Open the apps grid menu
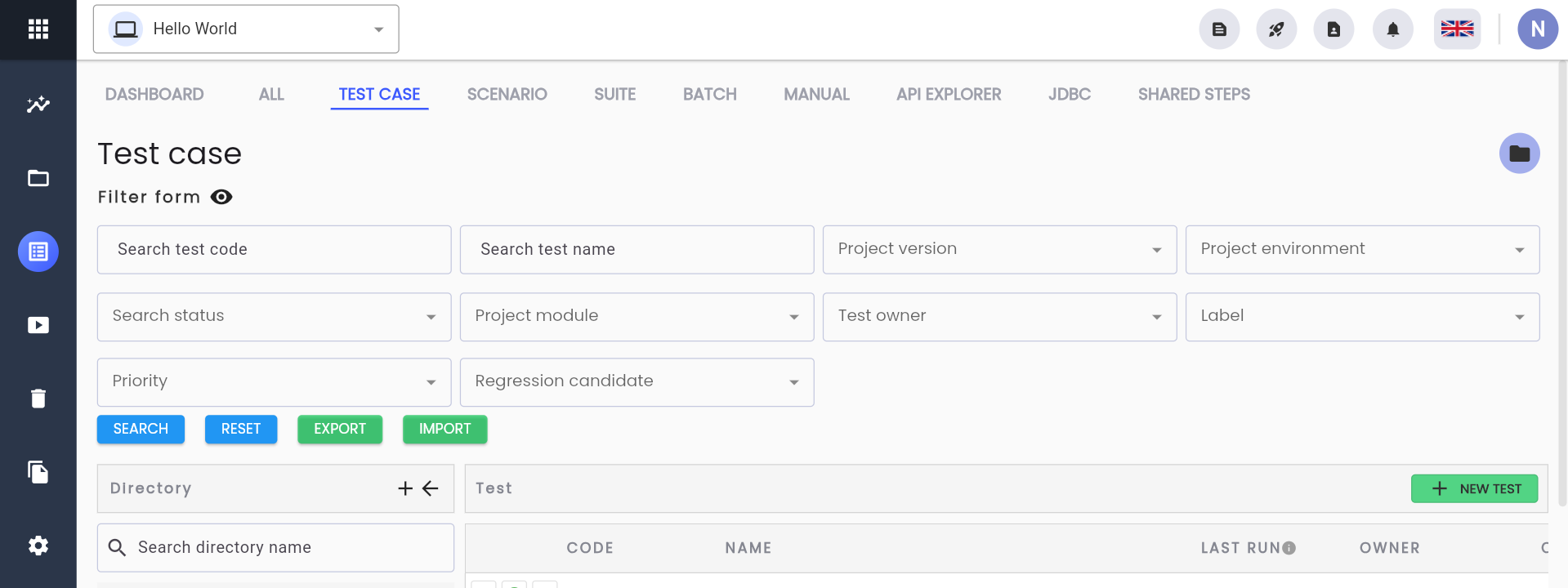The height and width of the screenshot is (588, 1568). pyautogui.click(x=38, y=29)
